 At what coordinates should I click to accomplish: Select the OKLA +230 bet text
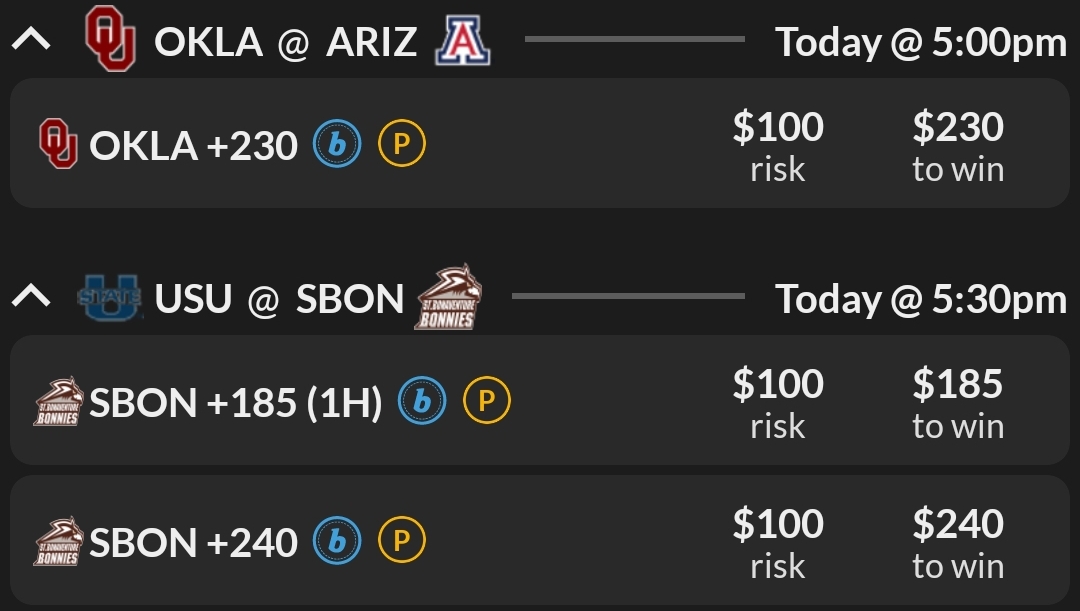[193, 146]
